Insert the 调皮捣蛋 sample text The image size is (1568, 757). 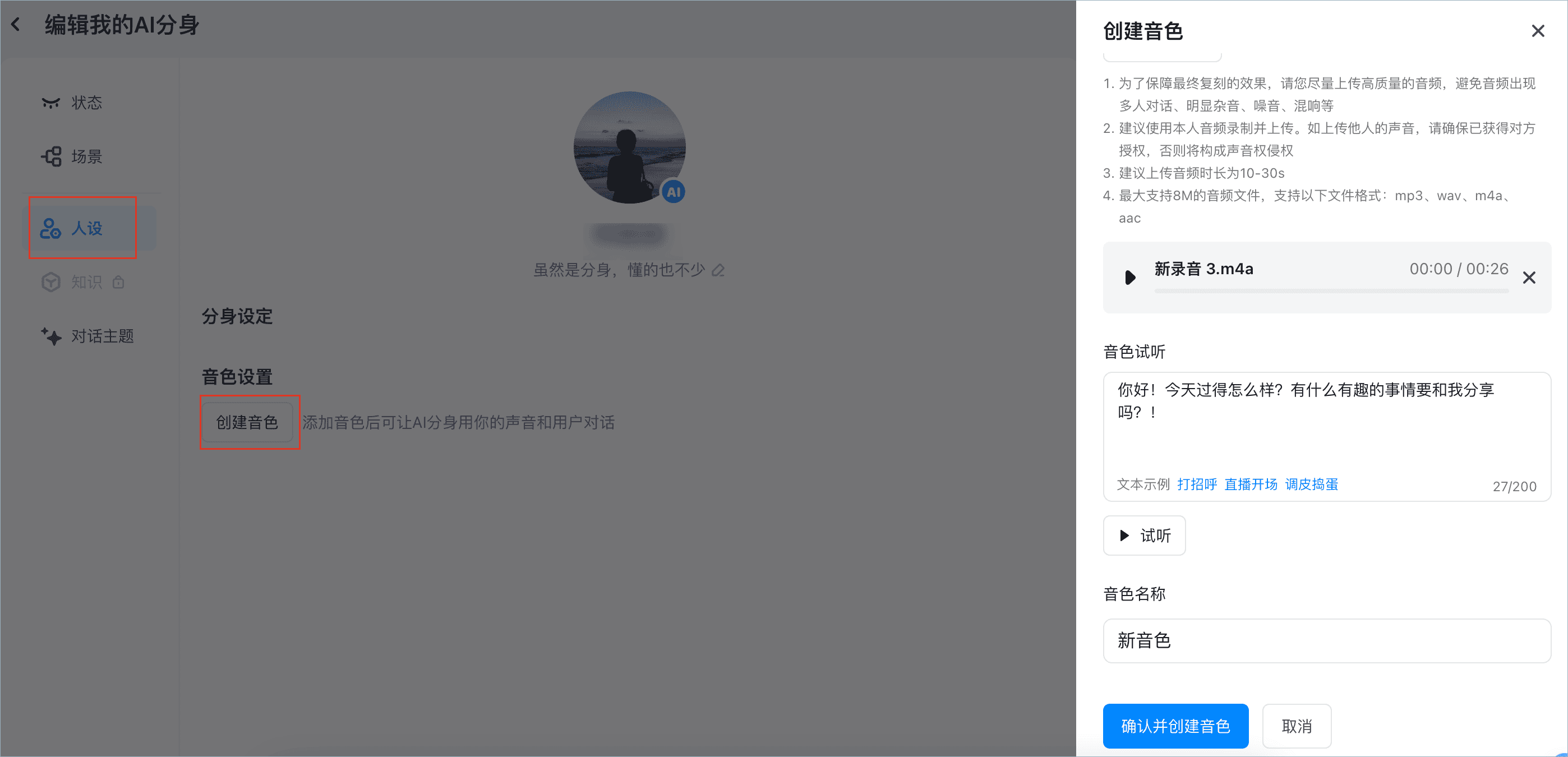(x=1311, y=484)
